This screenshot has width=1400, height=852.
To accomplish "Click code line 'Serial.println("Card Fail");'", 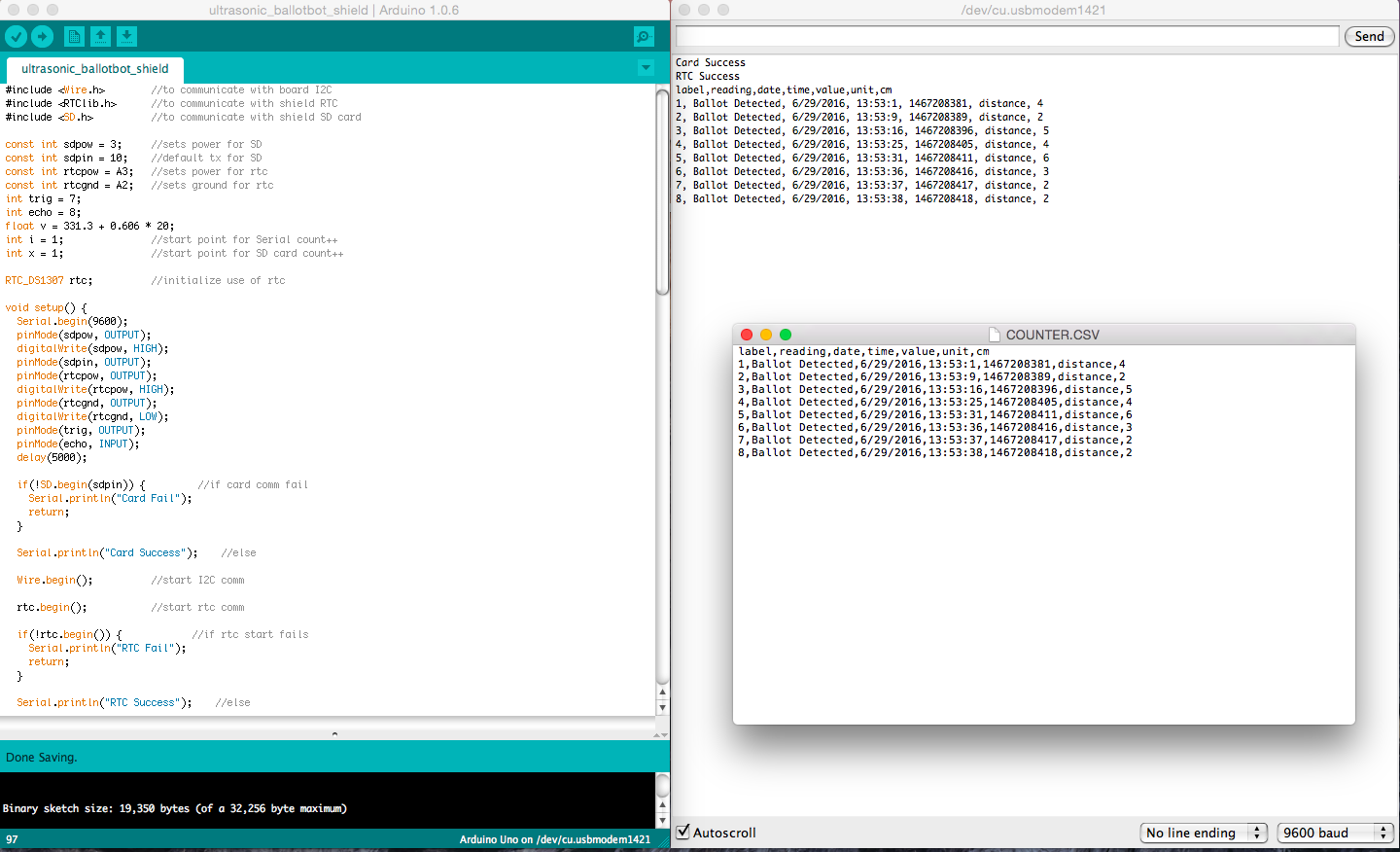I will pyautogui.click(x=110, y=498).
